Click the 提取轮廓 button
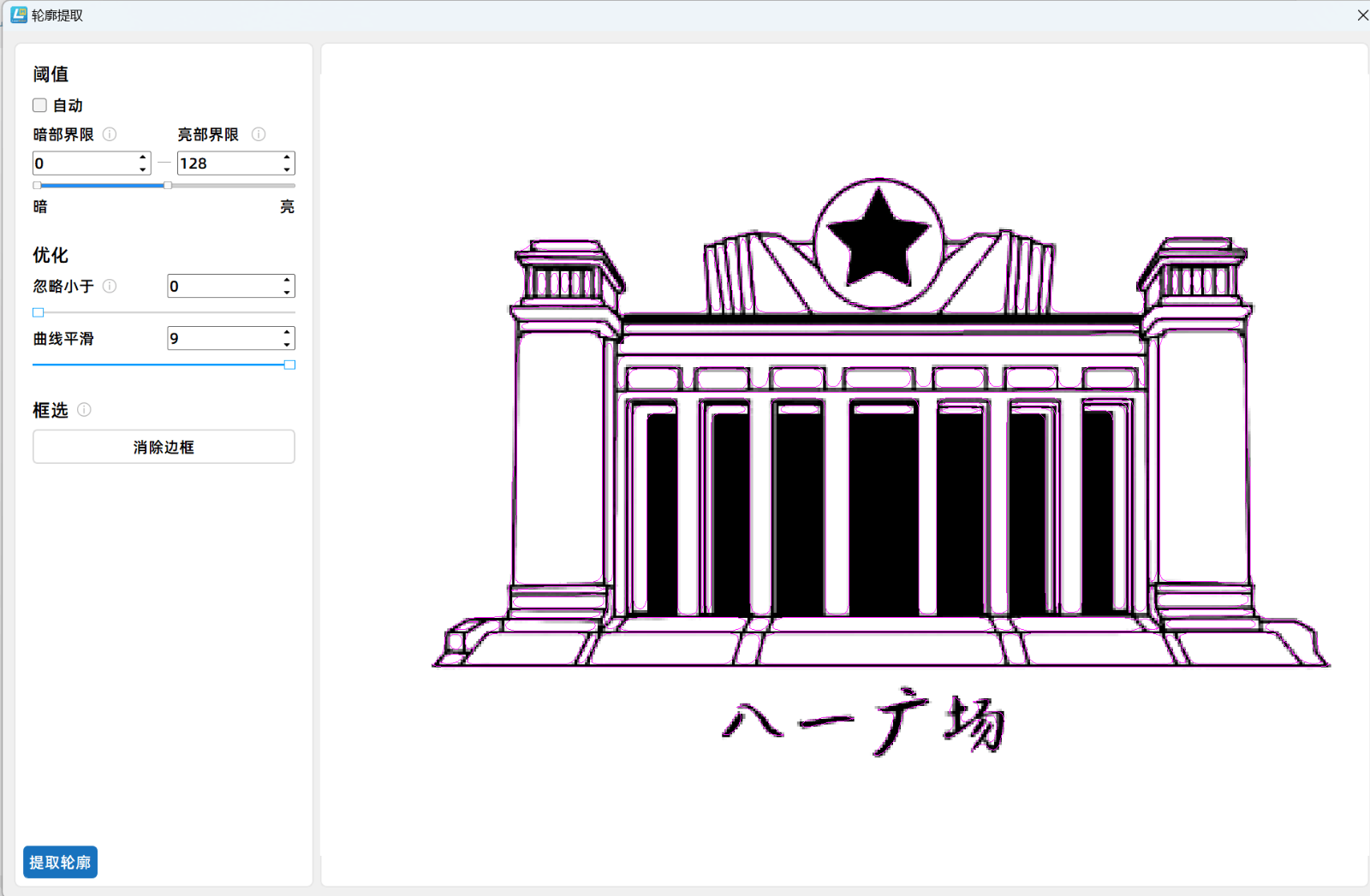 tap(60, 862)
